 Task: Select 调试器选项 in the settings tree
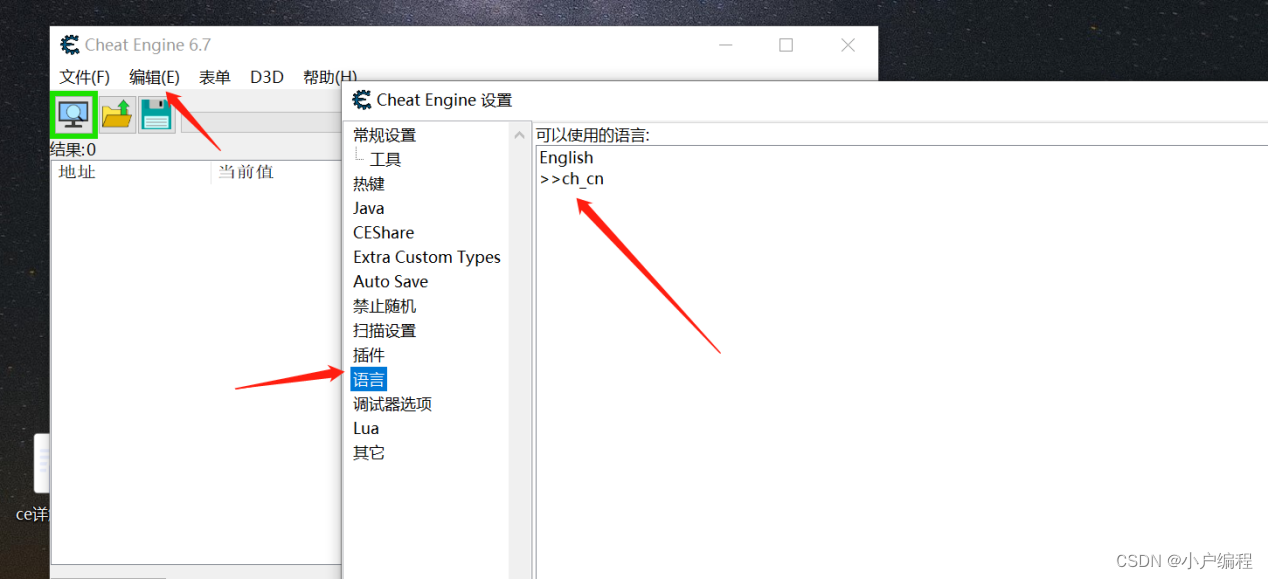(392, 404)
